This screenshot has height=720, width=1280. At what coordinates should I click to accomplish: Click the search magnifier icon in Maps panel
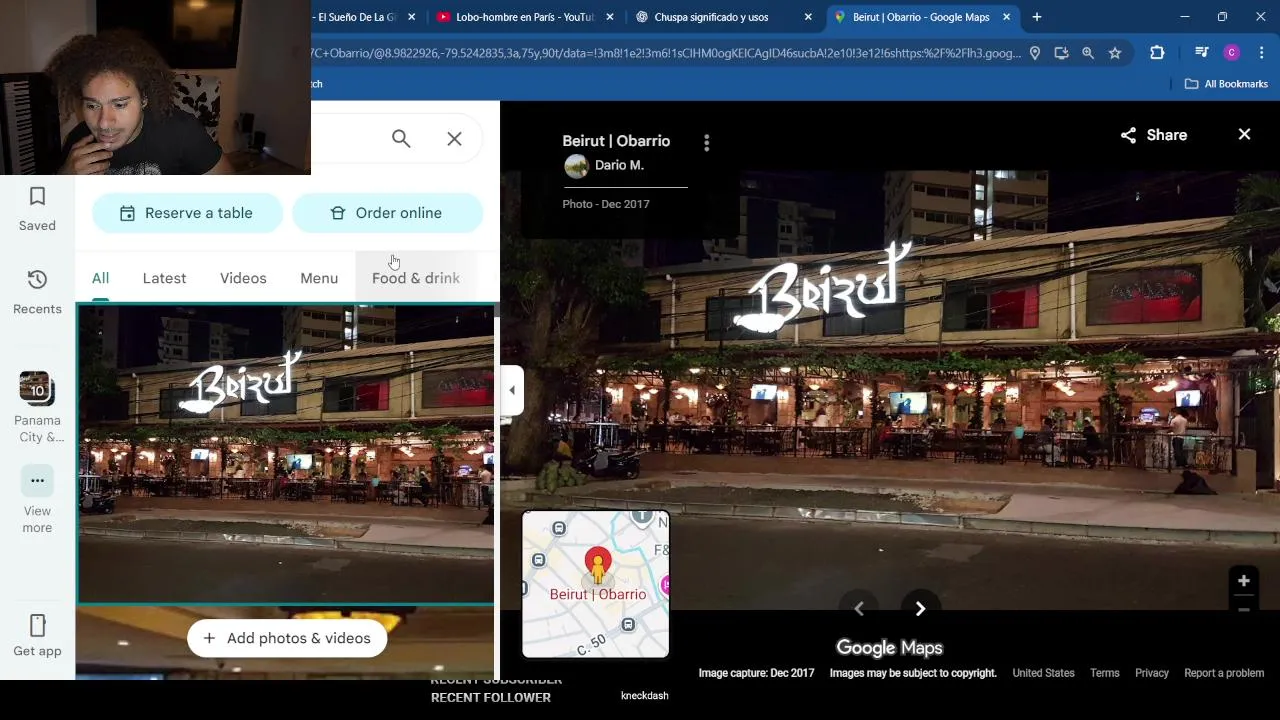[401, 139]
